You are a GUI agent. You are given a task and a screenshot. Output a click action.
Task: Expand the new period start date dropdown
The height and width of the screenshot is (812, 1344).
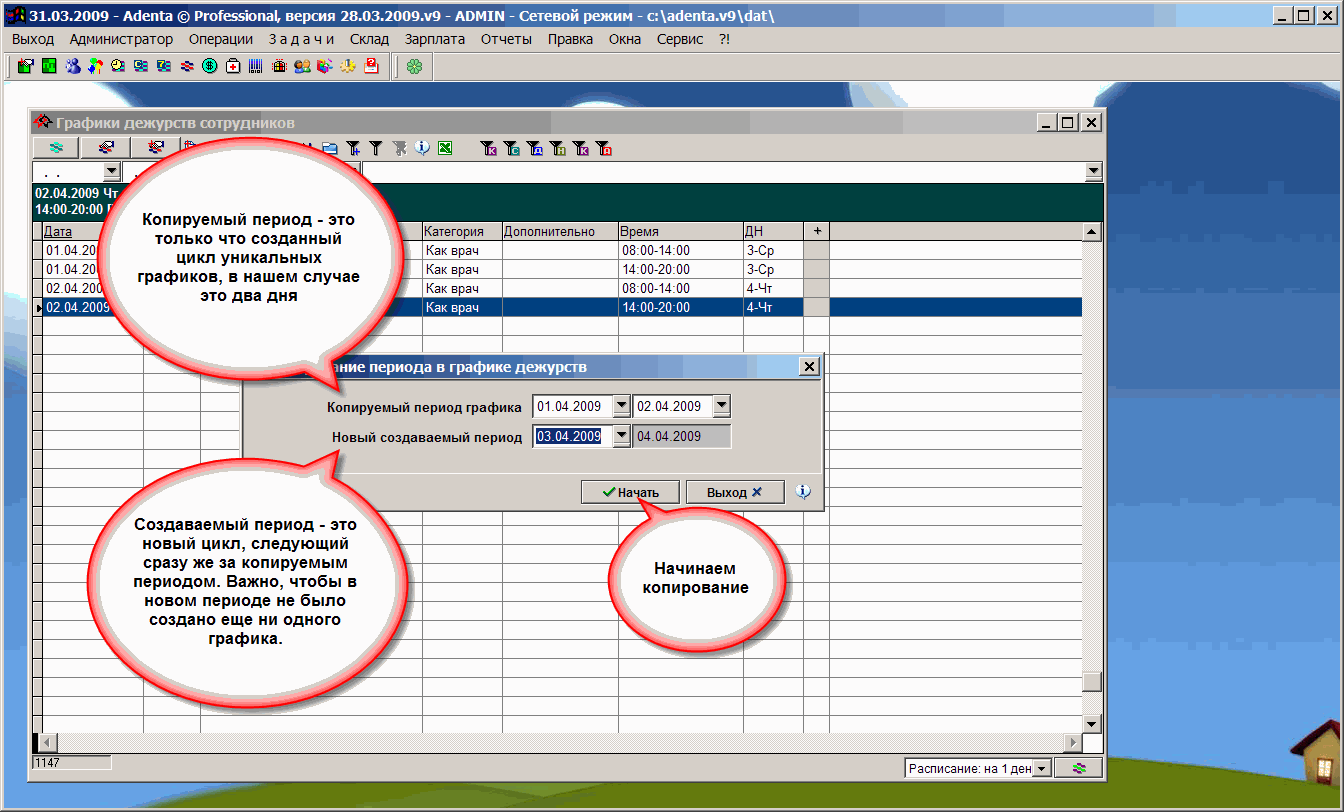[621, 436]
